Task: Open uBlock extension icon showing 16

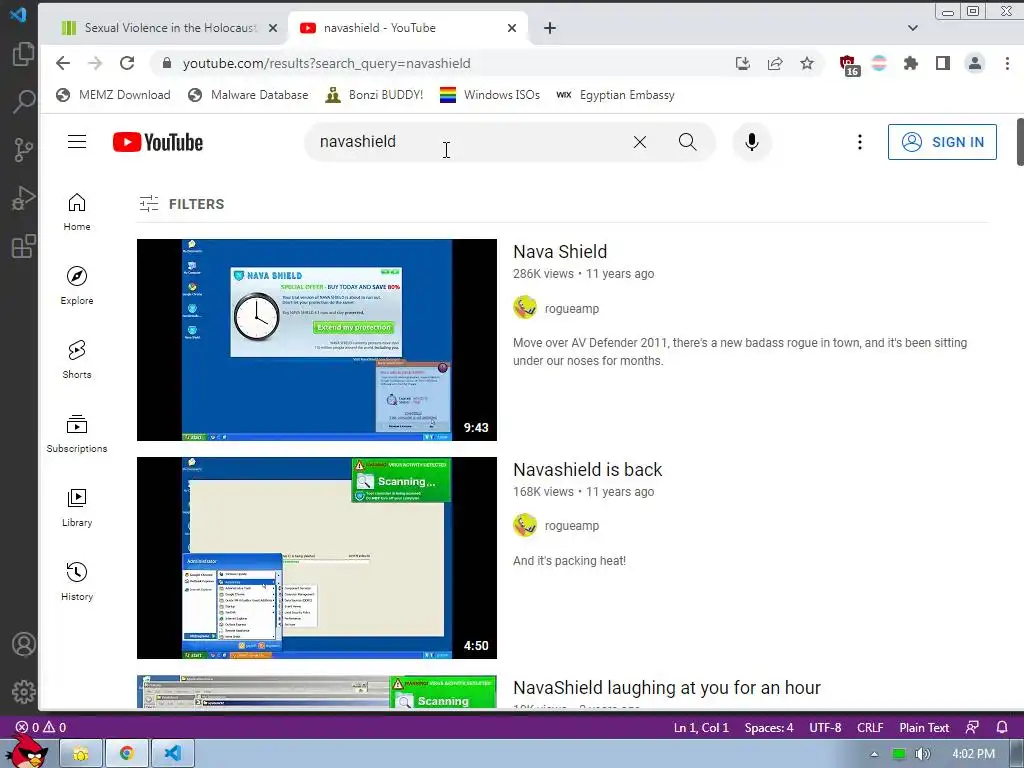Action: (848, 65)
